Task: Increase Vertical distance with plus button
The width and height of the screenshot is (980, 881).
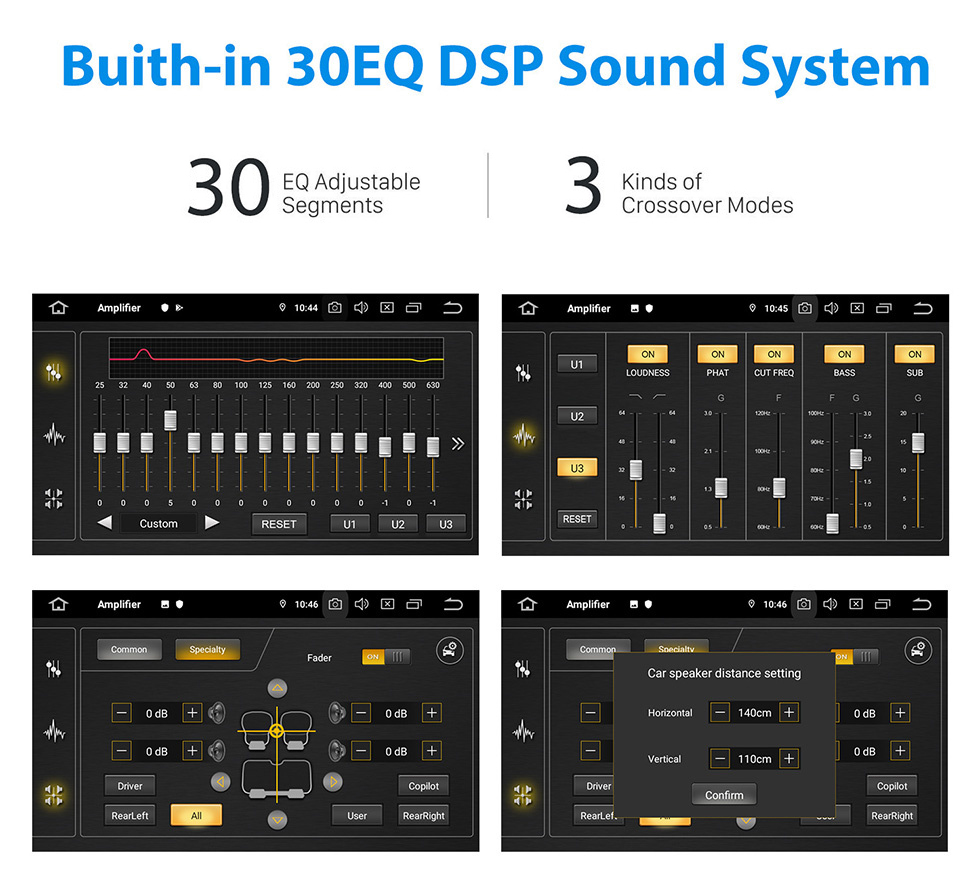Action: coord(789,759)
